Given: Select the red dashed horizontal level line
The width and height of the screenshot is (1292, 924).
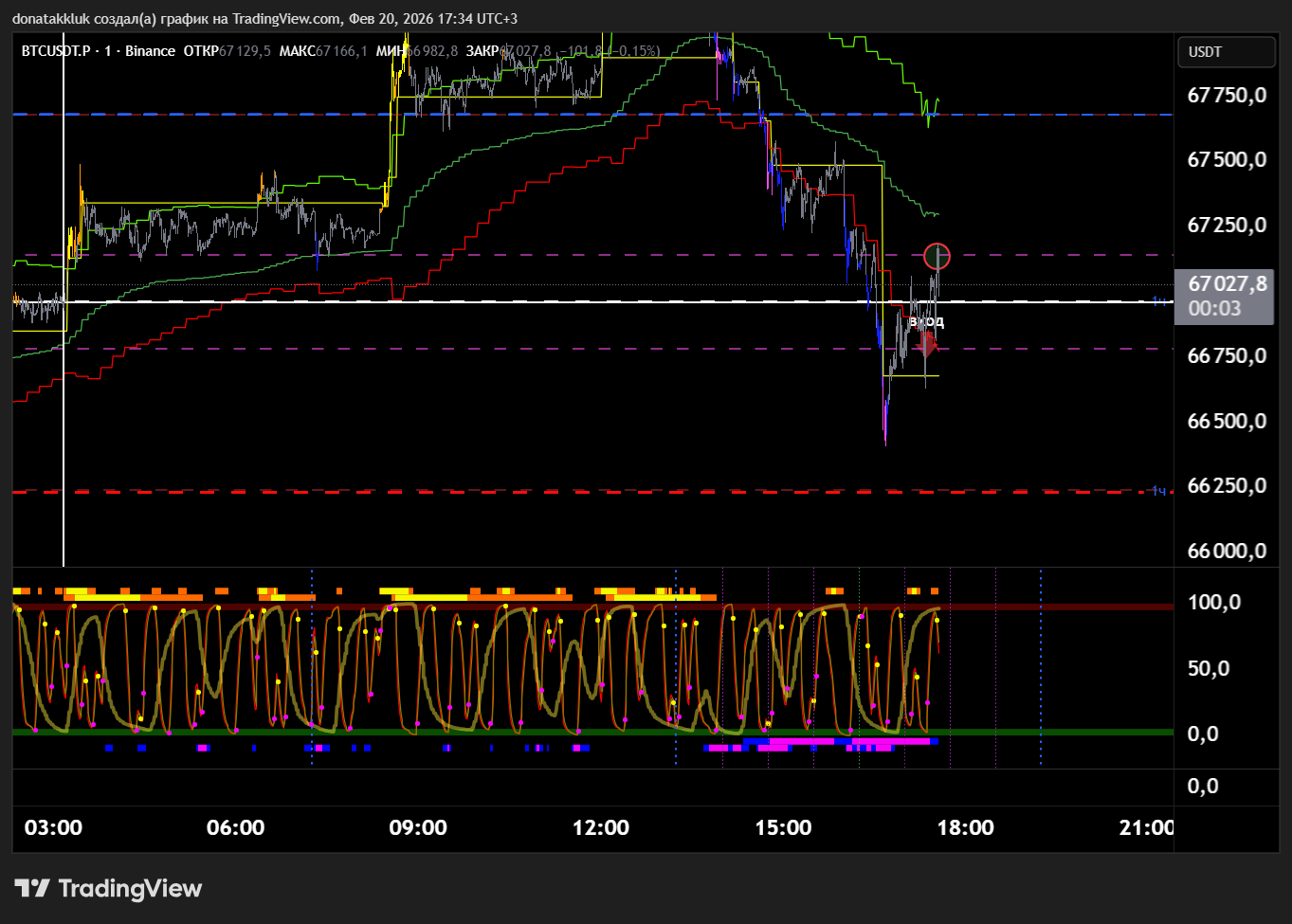Looking at the screenshot, I should coord(569,492).
